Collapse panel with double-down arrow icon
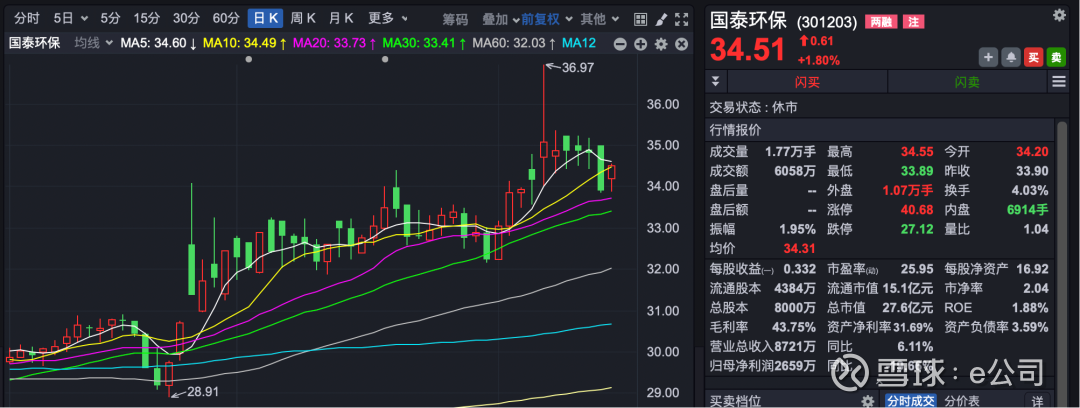The width and height of the screenshot is (1080, 408). point(716,81)
